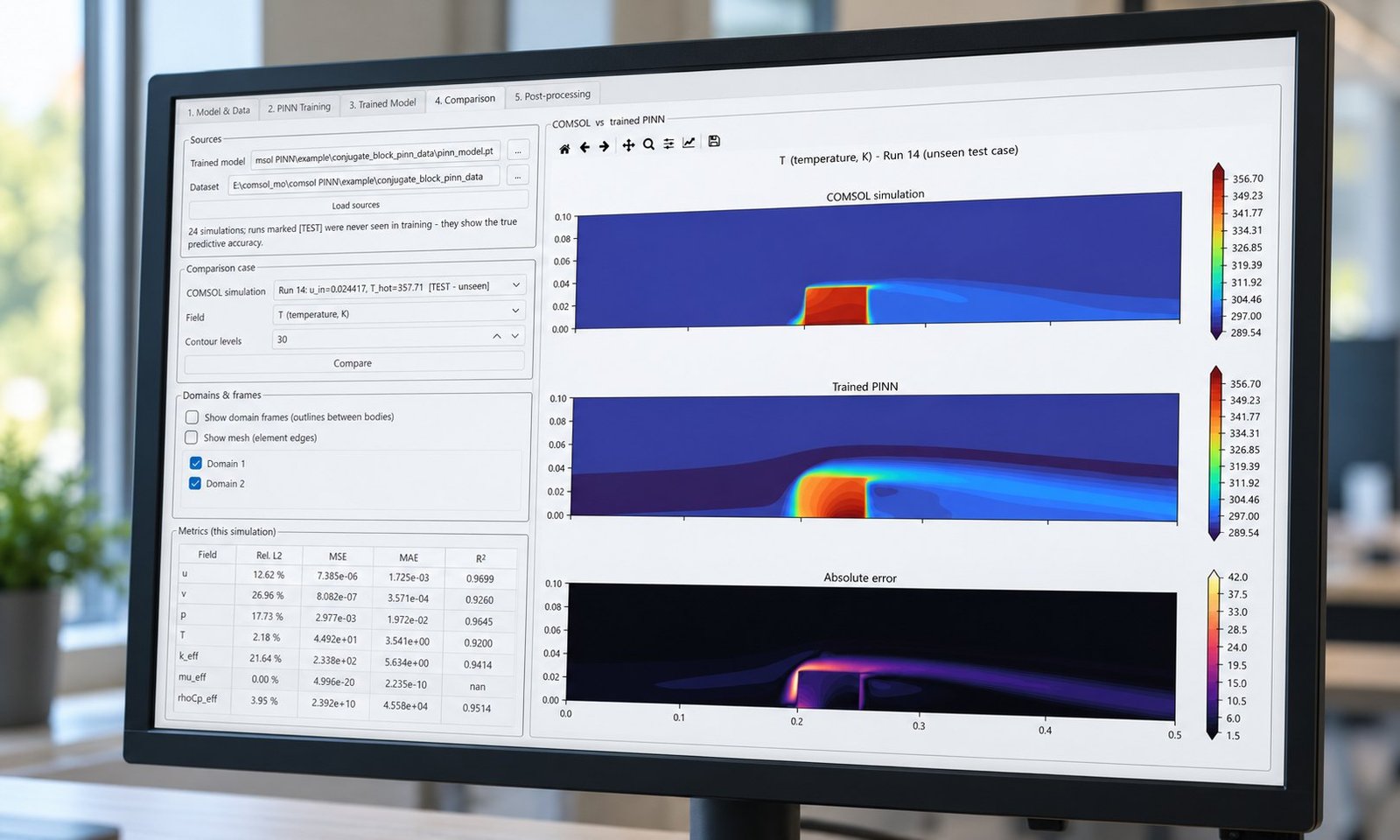The height and width of the screenshot is (840, 1400).
Task: Click the COMSOL simulation temperature colorbar
Action: coord(1217,251)
